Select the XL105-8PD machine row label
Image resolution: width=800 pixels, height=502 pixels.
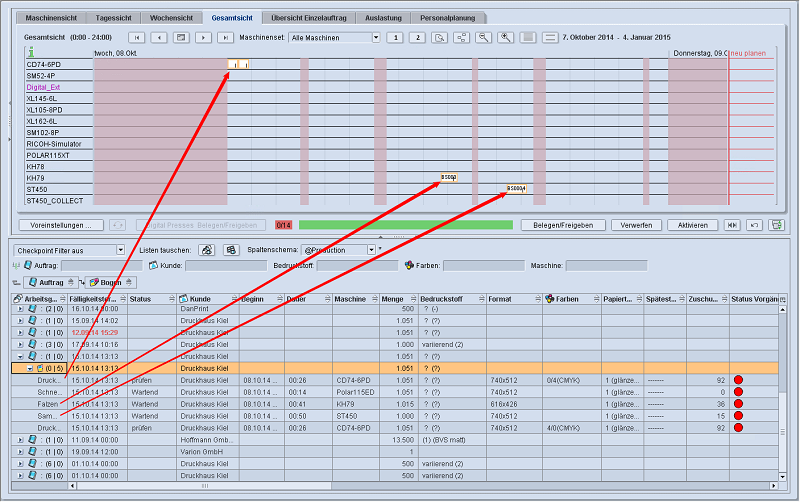(44, 110)
